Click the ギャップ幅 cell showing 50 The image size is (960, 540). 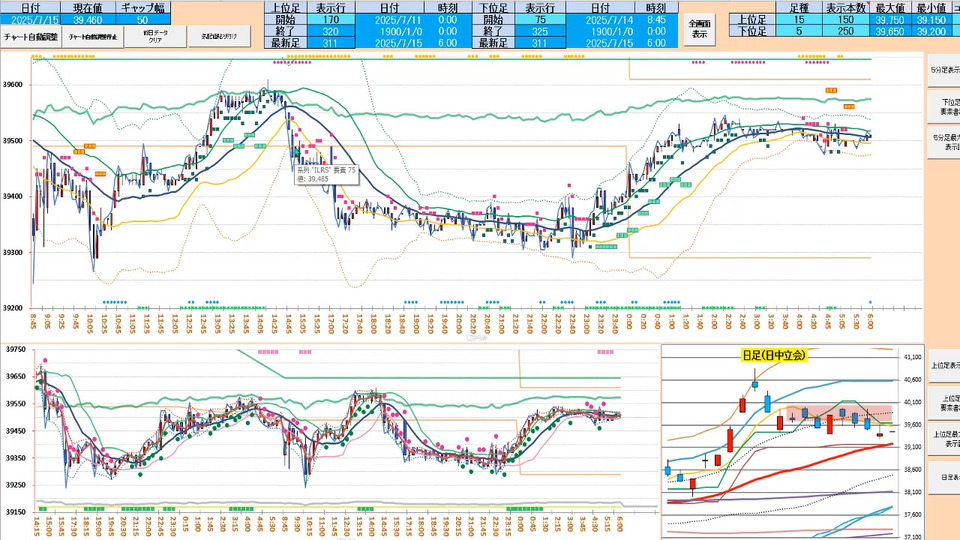pyautogui.click(x=143, y=19)
